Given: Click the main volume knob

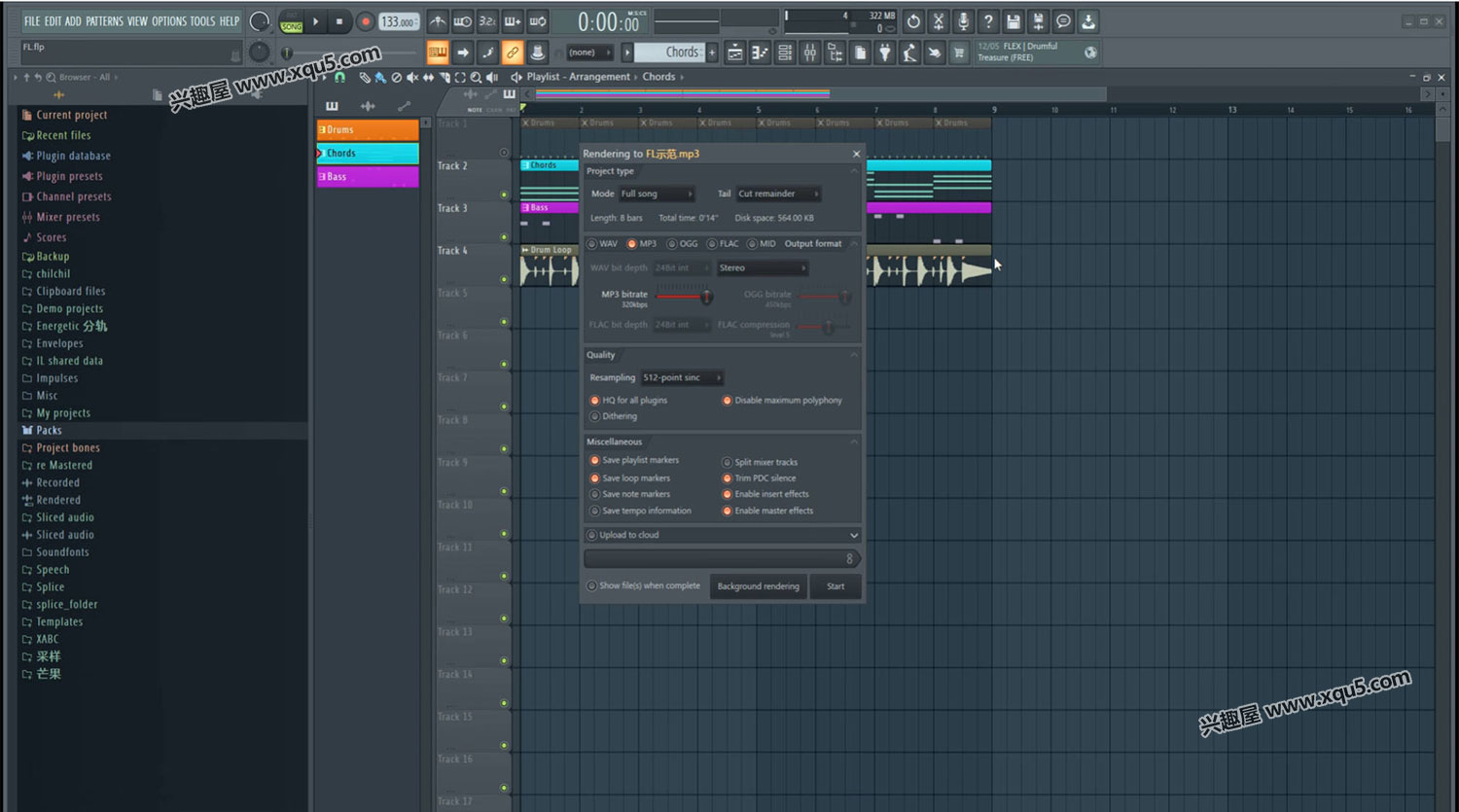Looking at the screenshot, I should 260,21.
